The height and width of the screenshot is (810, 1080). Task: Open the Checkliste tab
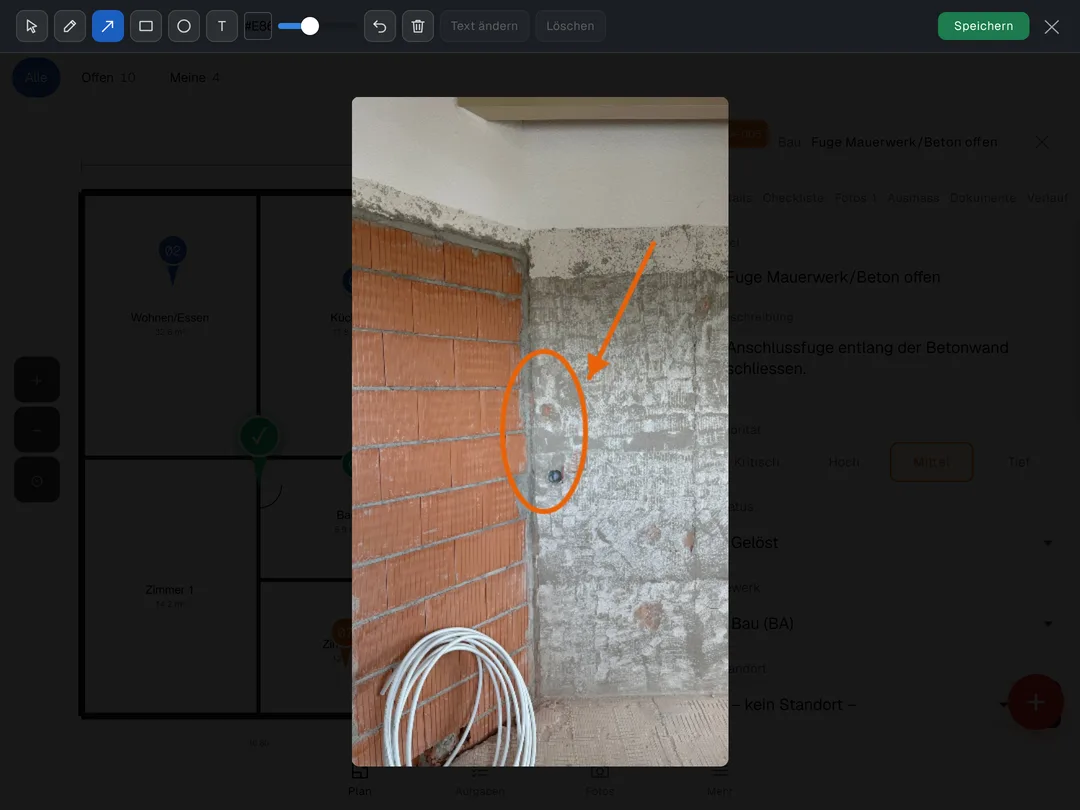(x=793, y=198)
